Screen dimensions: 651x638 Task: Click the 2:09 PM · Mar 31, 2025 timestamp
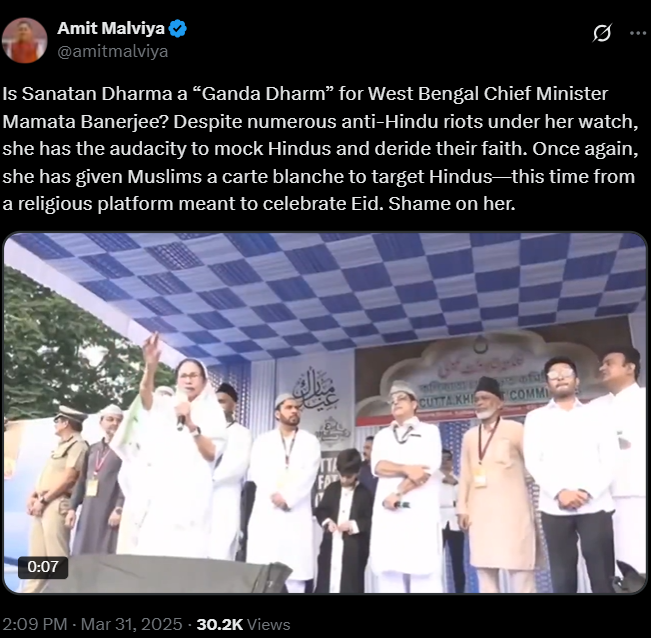click(x=92, y=624)
